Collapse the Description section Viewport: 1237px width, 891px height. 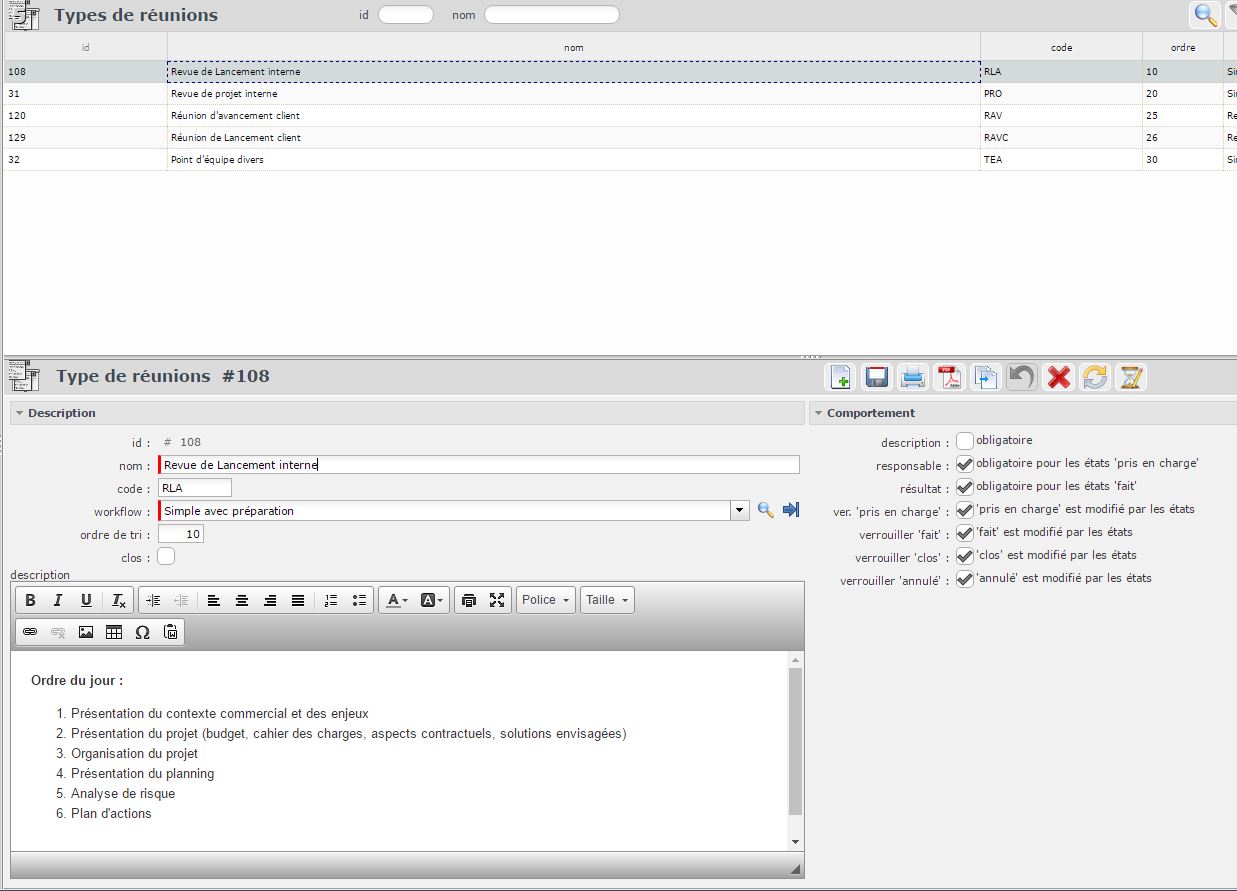point(19,413)
